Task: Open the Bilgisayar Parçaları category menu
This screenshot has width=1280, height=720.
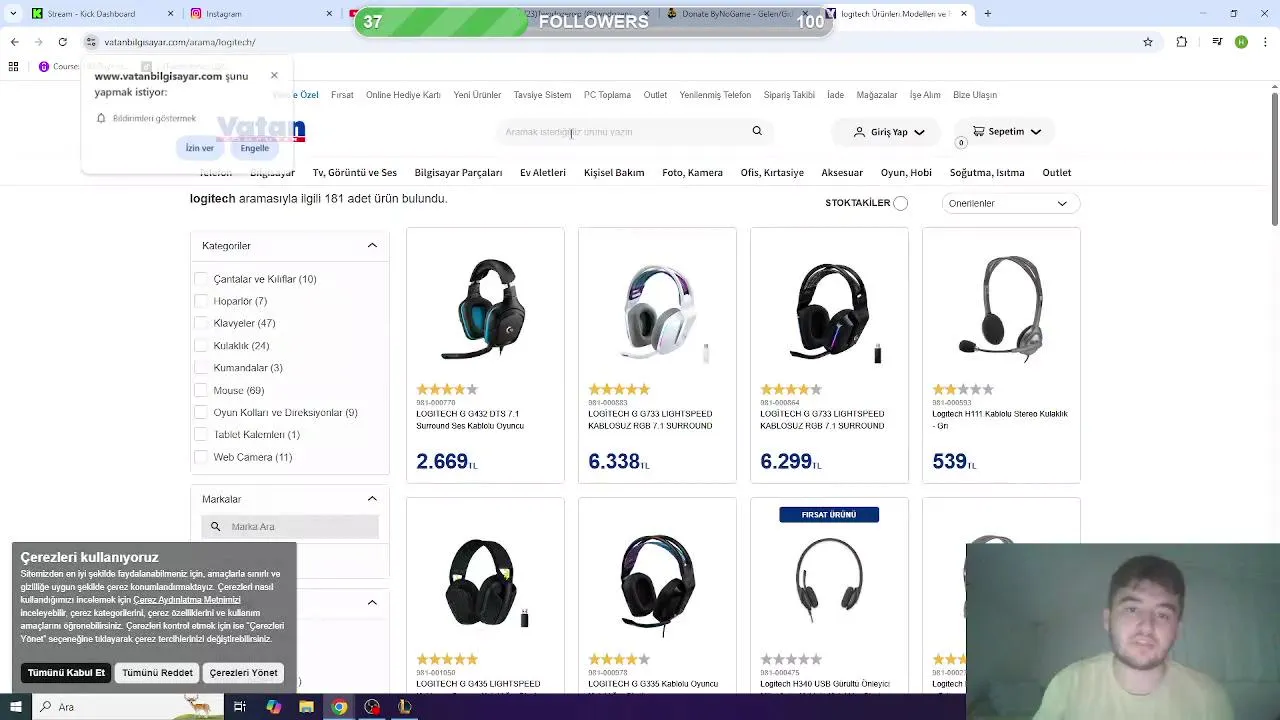Action: (x=458, y=172)
